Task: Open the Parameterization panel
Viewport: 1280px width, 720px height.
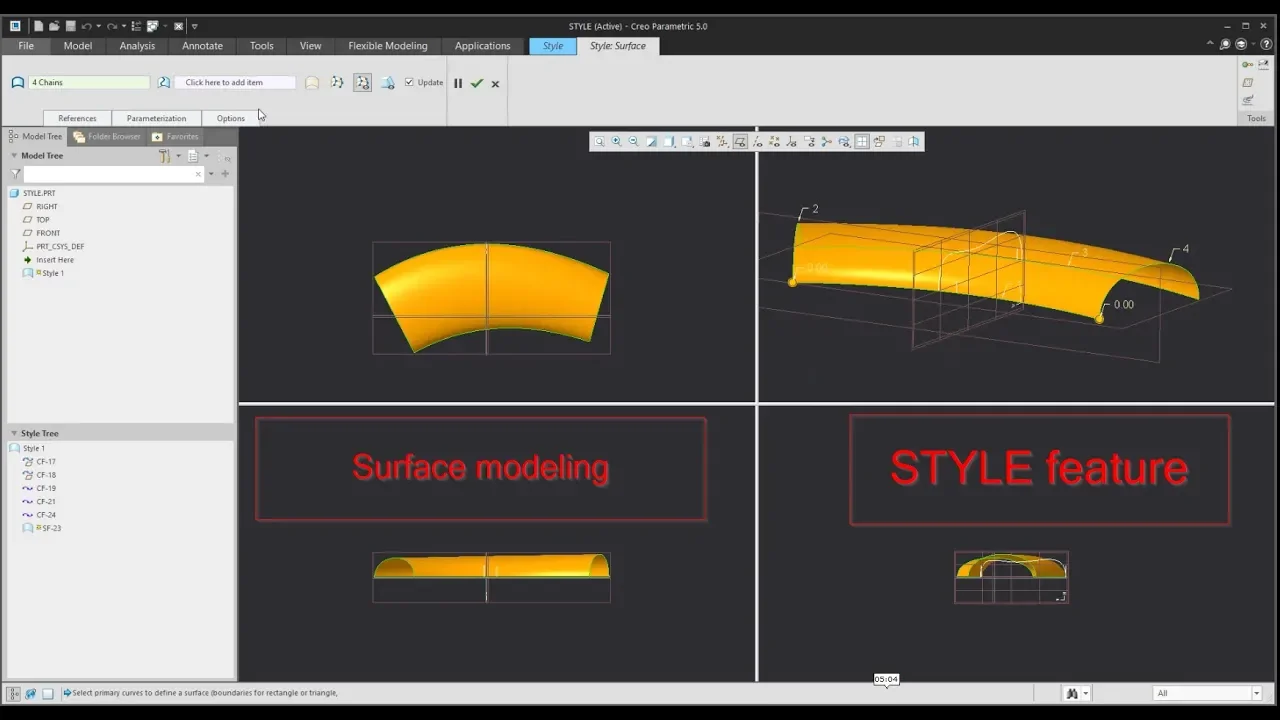Action: click(156, 118)
